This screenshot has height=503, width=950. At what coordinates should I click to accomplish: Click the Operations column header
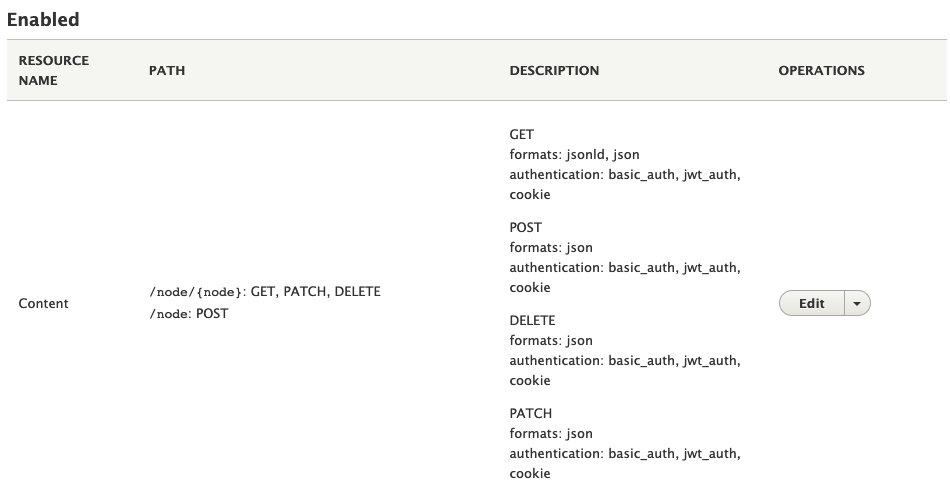tap(821, 71)
